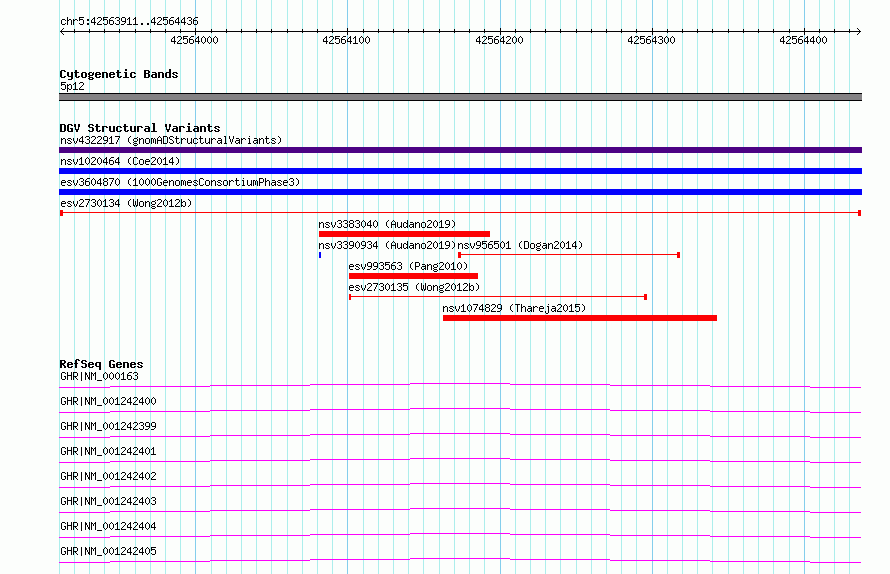Image resolution: width=890 pixels, height=574 pixels.
Task: Open variant esv993563 (Pang2010) label
Action: click(408, 266)
